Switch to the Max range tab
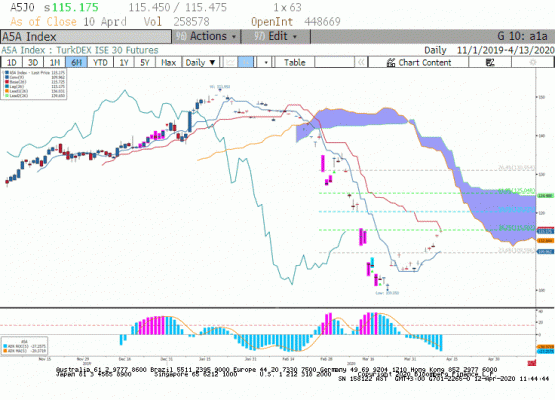The width and height of the screenshot is (555, 400). pos(168,63)
